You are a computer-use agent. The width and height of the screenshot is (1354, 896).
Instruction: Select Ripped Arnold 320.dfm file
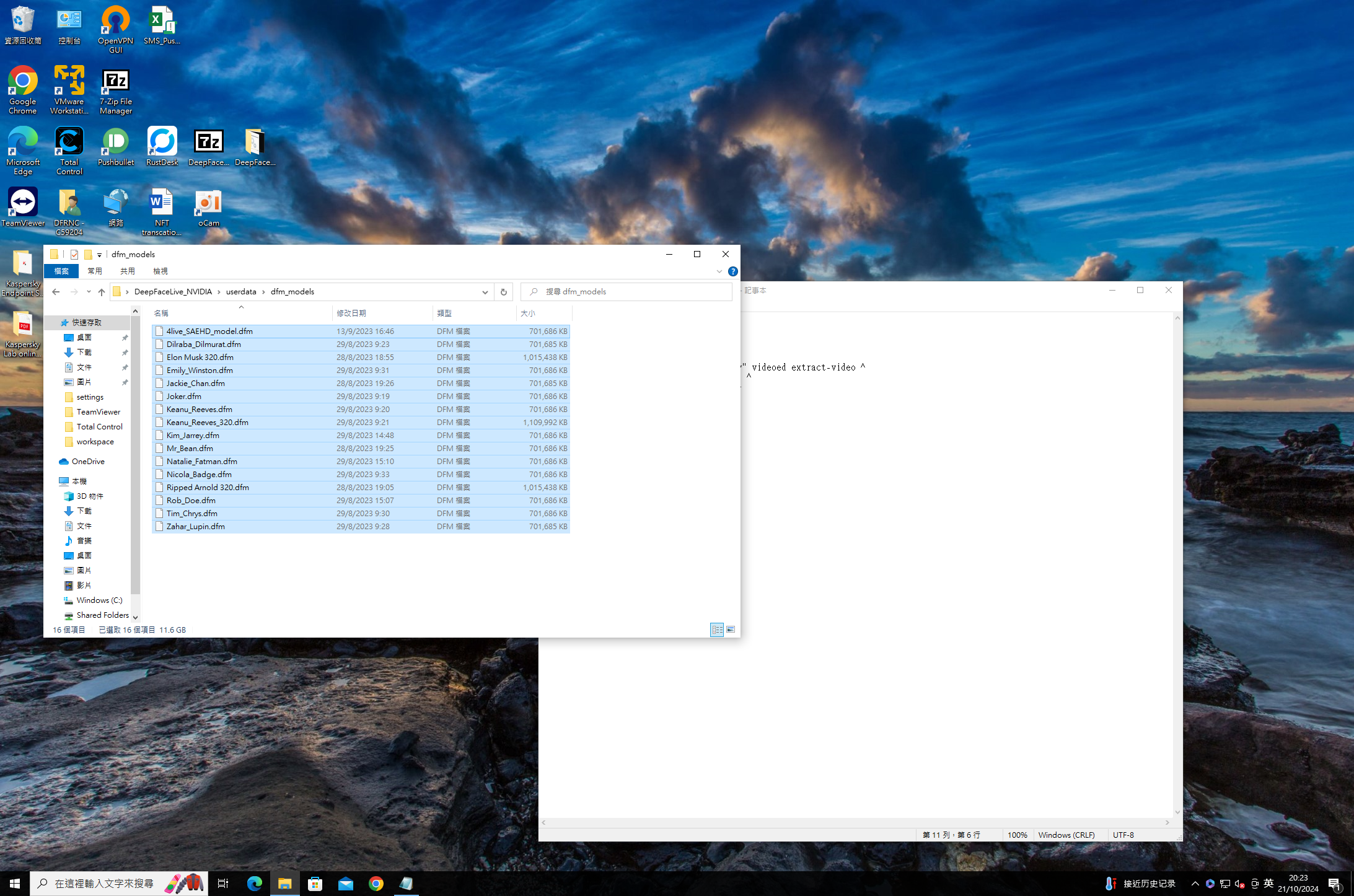click(x=361, y=488)
